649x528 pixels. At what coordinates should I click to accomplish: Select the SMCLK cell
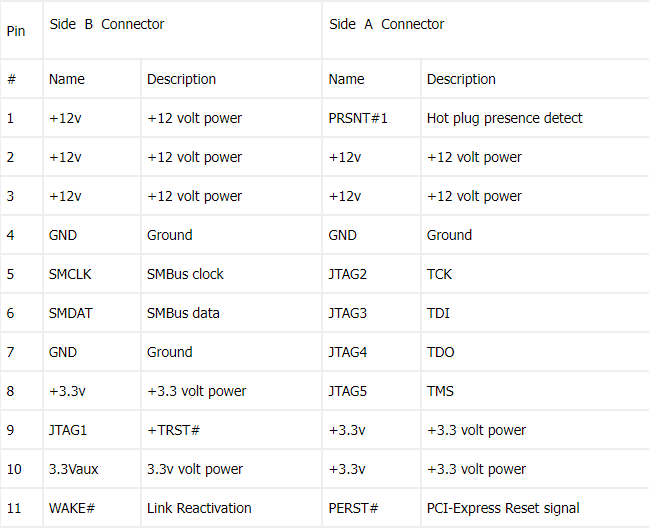(x=70, y=274)
